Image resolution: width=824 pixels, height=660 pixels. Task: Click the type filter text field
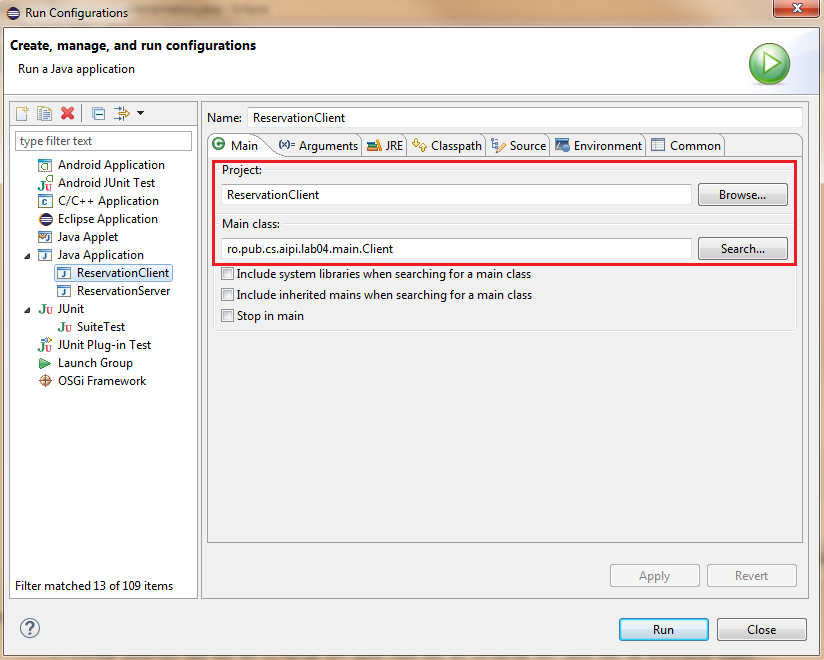104,141
